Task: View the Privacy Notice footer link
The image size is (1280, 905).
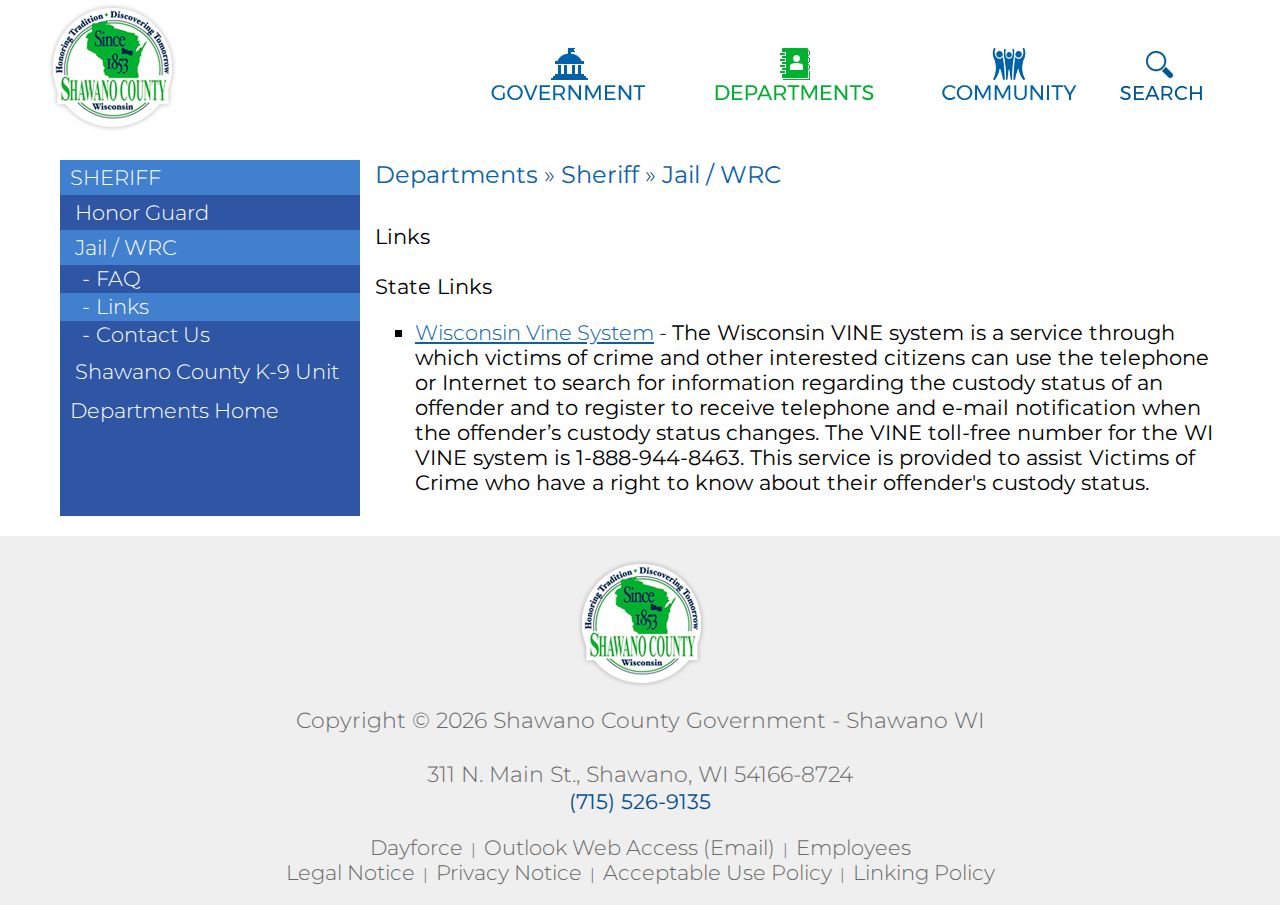Action: [508, 873]
